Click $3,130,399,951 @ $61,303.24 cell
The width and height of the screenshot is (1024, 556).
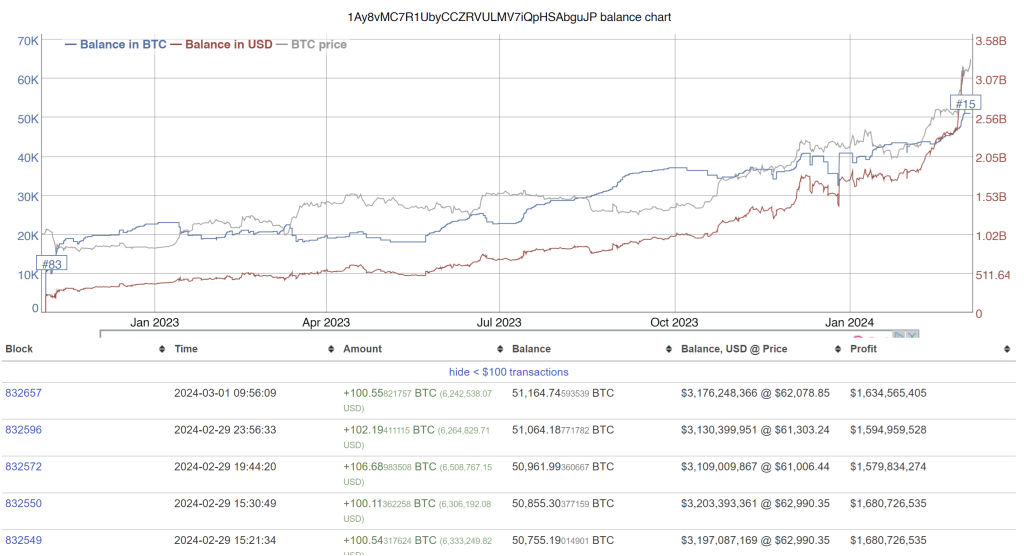point(756,430)
